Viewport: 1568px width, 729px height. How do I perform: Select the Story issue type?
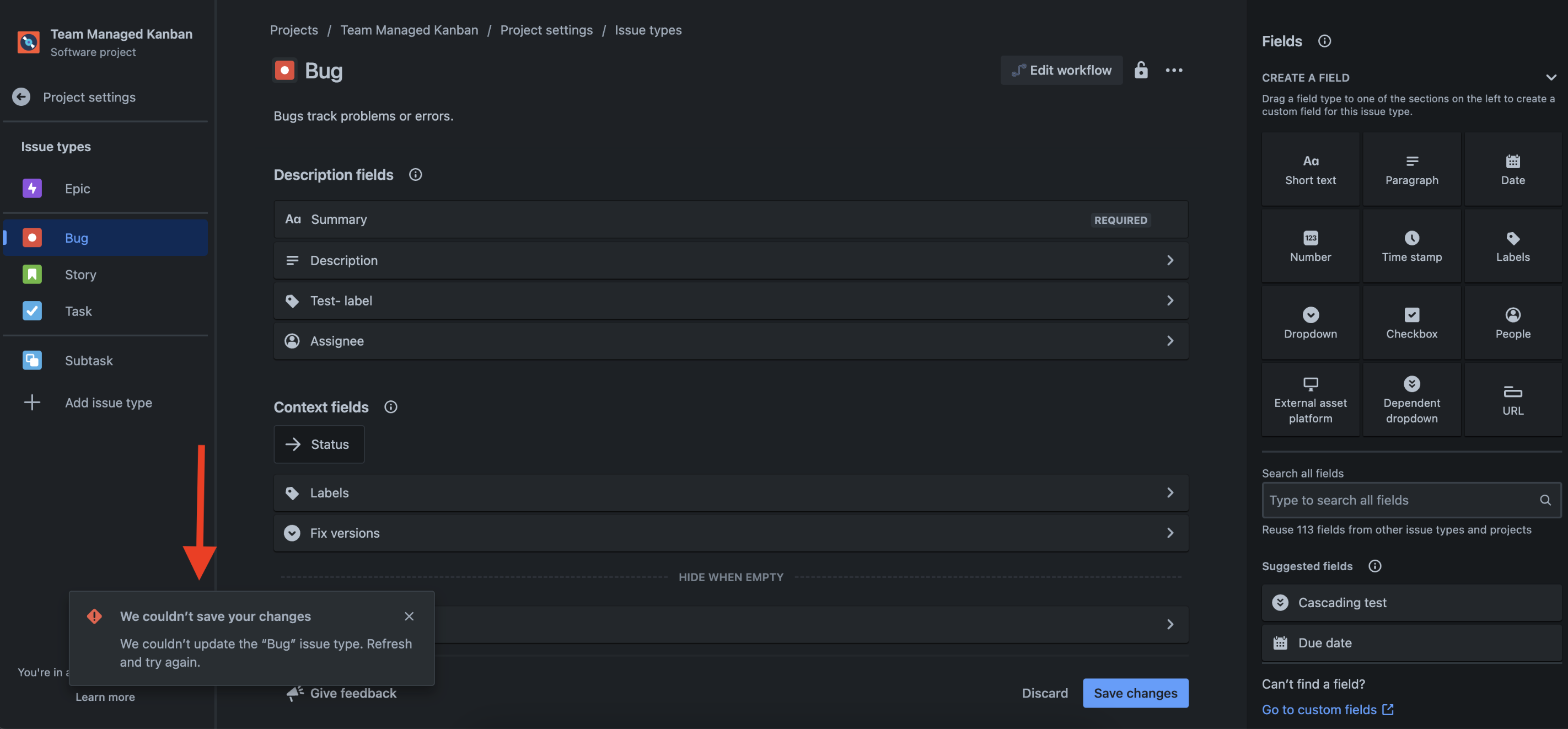105,275
